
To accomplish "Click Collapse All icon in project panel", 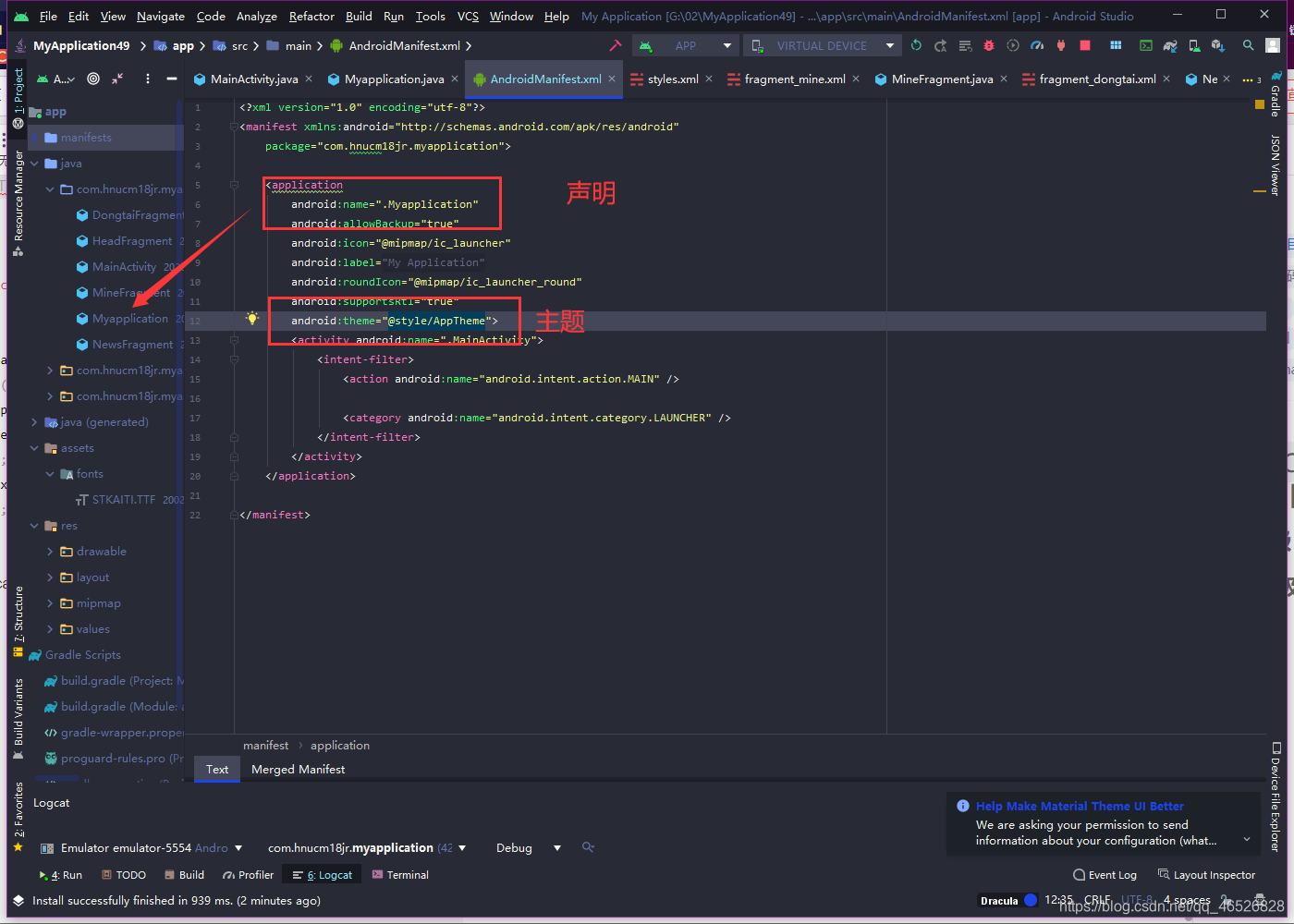I will coord(118,79).
